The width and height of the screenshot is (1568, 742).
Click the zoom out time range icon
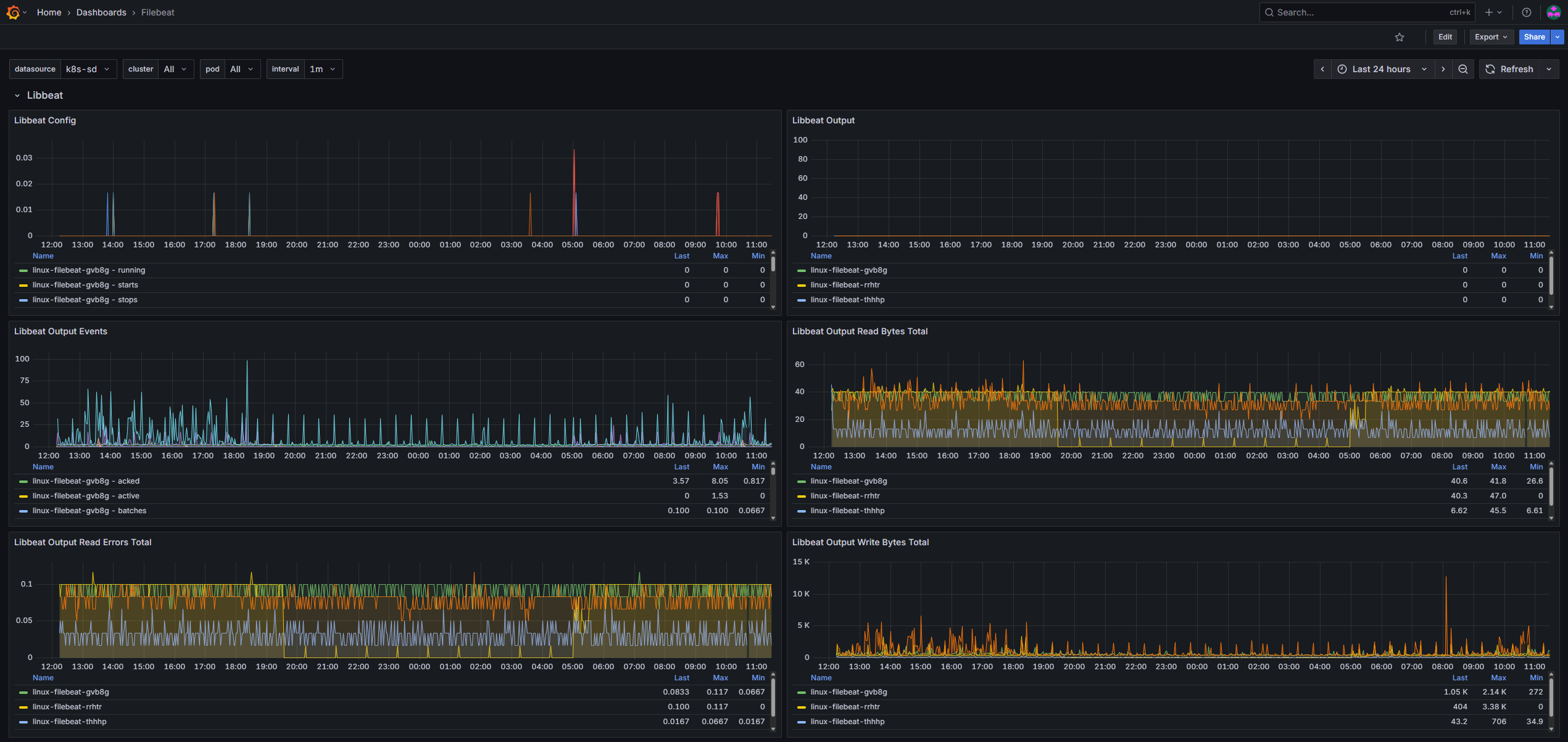(1463, 69)
